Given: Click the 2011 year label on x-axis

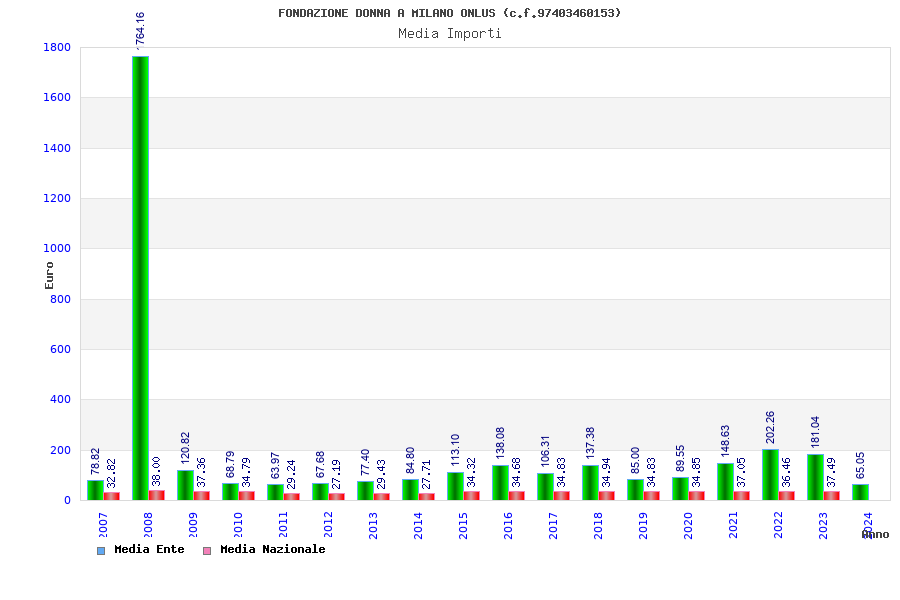Looking at the screenshot, I should [x=283, y=525].
